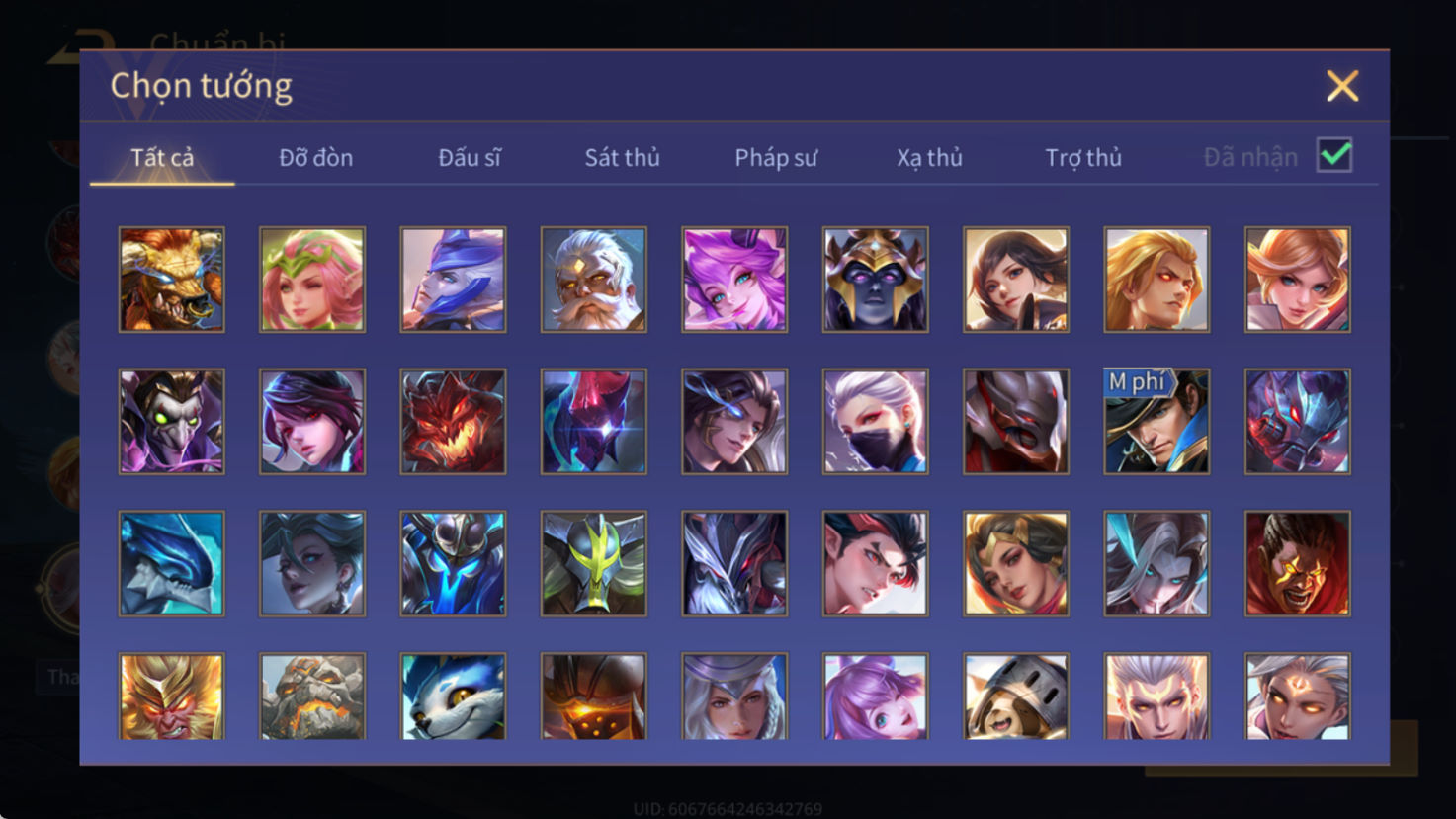The image size is (1456, 819).
Task: Select the blue shark-headed hero portrait
Action: [172, 564]
